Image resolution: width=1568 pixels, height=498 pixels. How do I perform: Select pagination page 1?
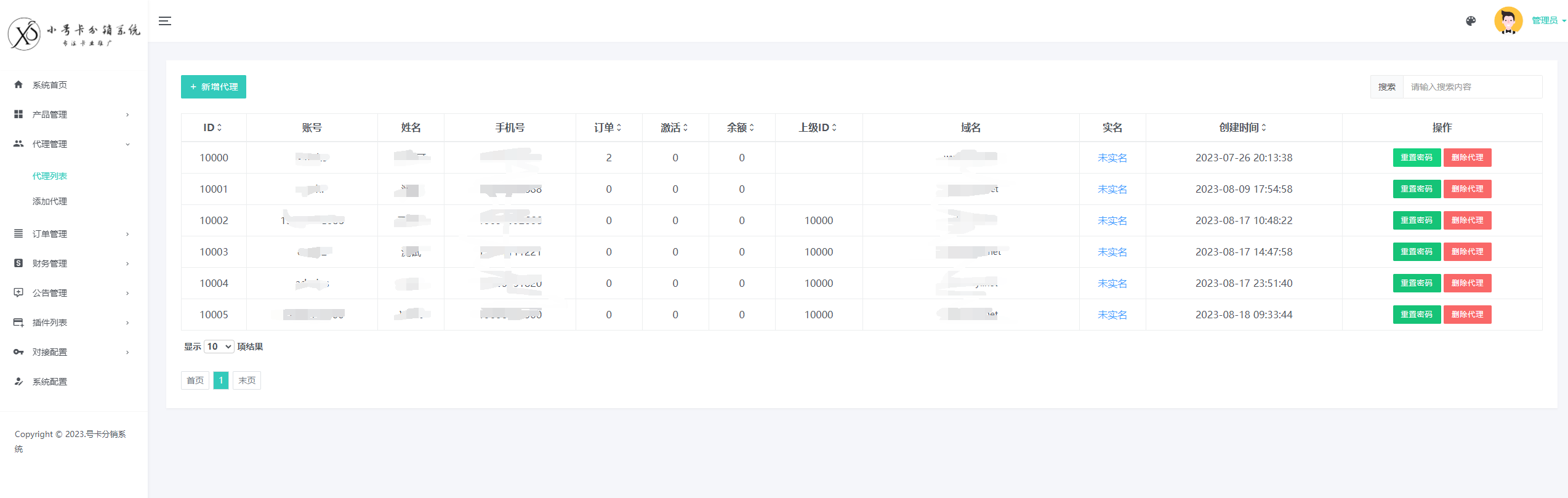221,380
